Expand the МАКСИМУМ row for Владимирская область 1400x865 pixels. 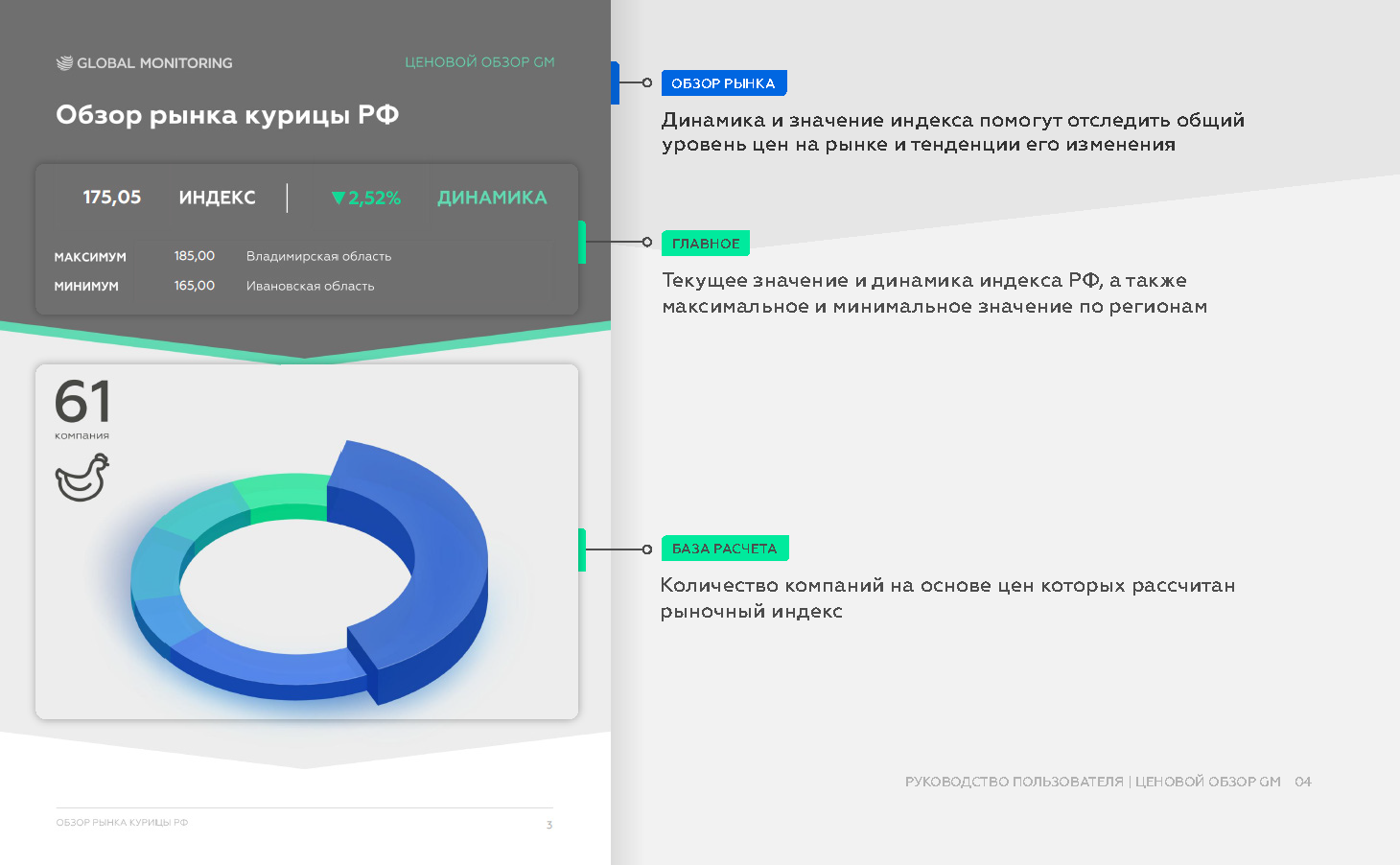click(221, 256)
